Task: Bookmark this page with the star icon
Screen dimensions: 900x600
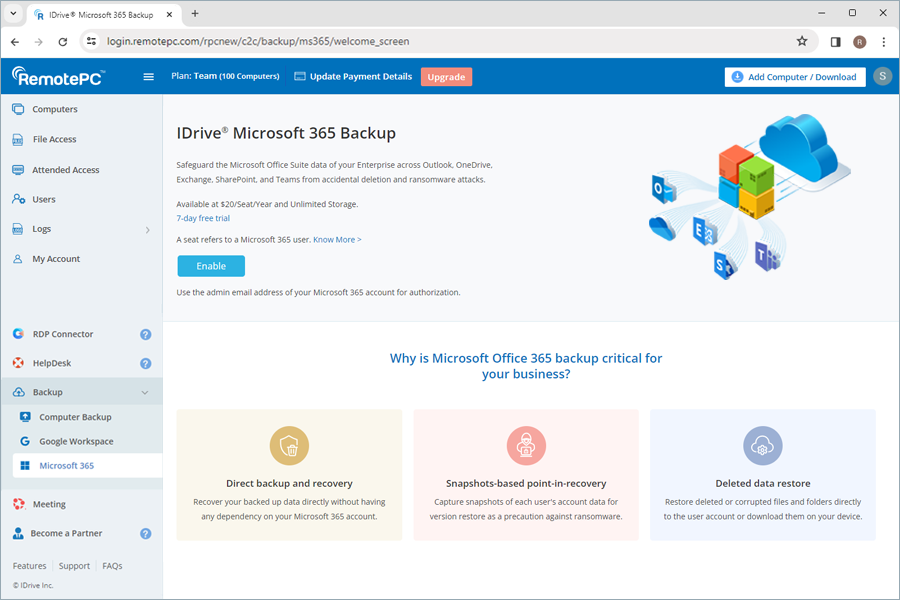Action: 801,42
